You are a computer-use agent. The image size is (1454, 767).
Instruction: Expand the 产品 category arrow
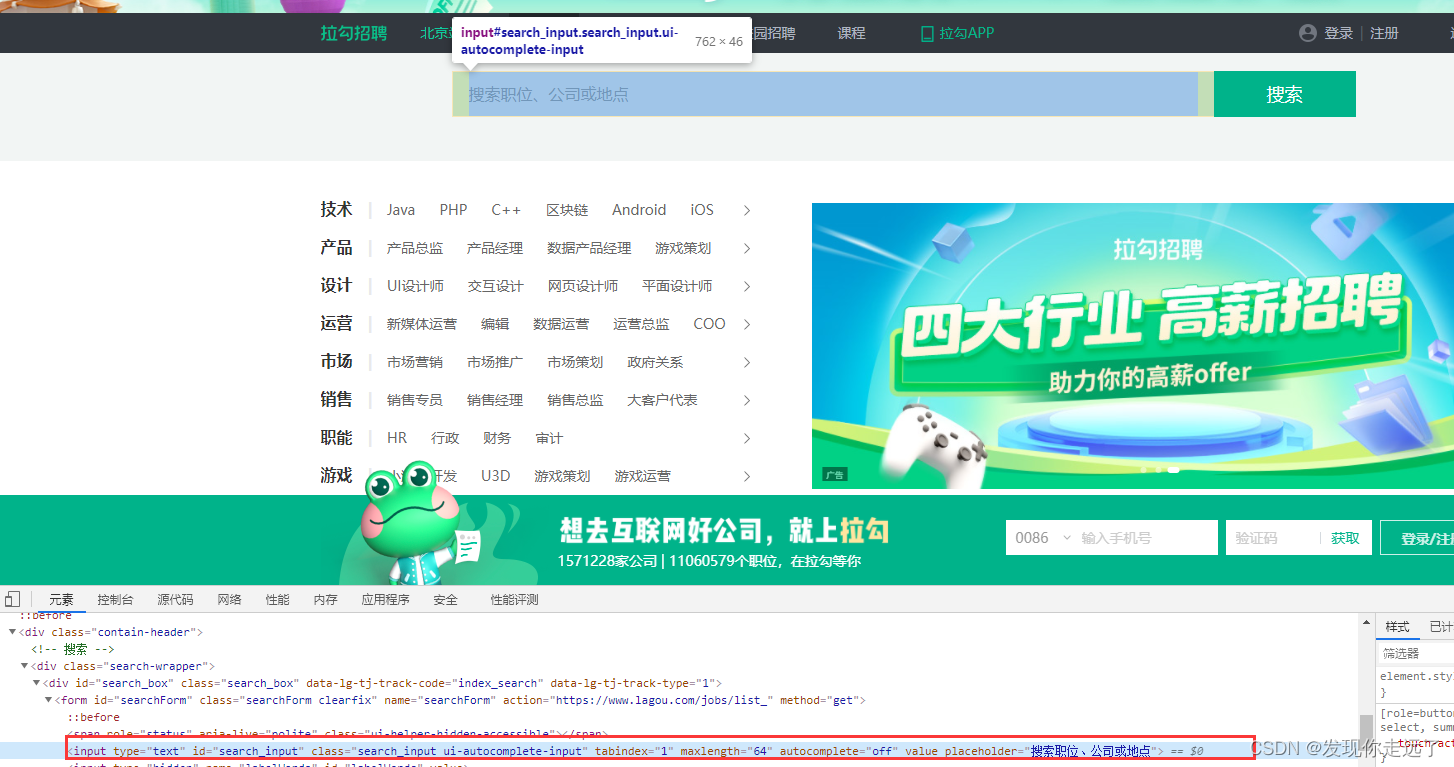[x=746, y=248]
